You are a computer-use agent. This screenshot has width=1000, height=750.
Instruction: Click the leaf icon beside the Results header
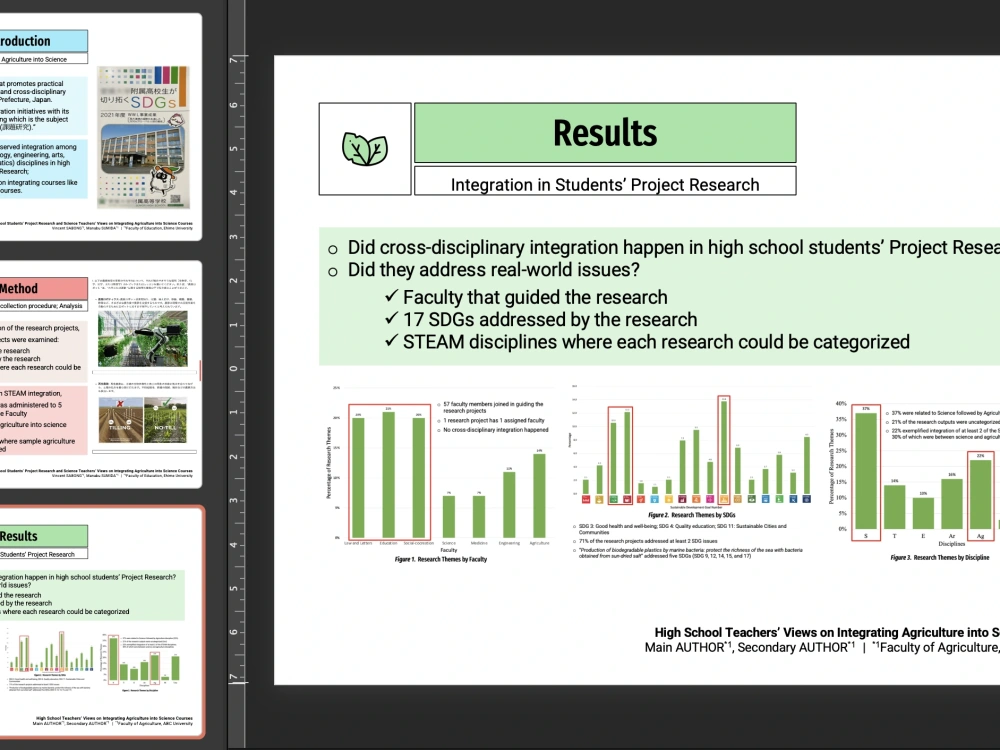tap(364, 148)
